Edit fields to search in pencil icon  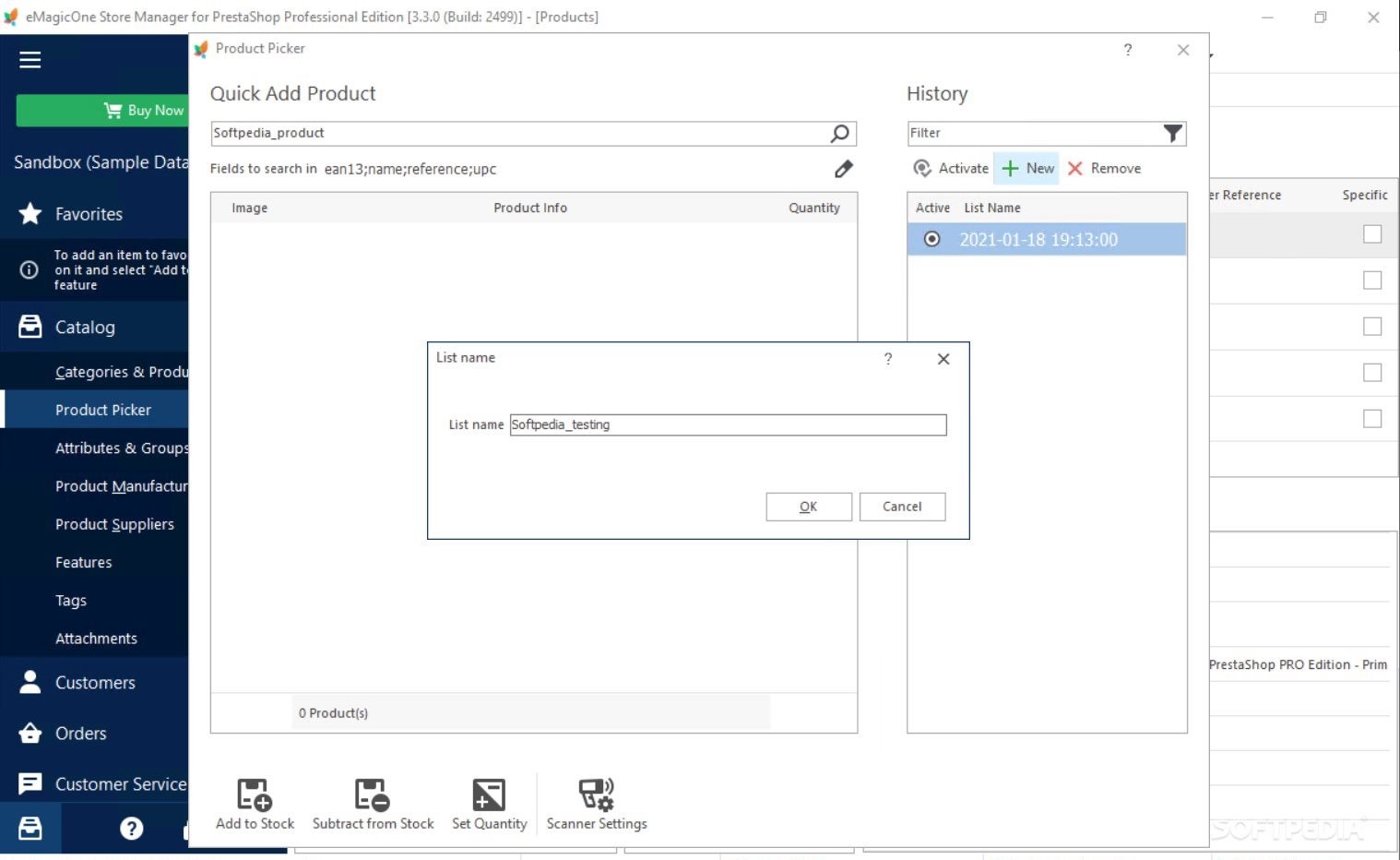(x=844, y=169)
